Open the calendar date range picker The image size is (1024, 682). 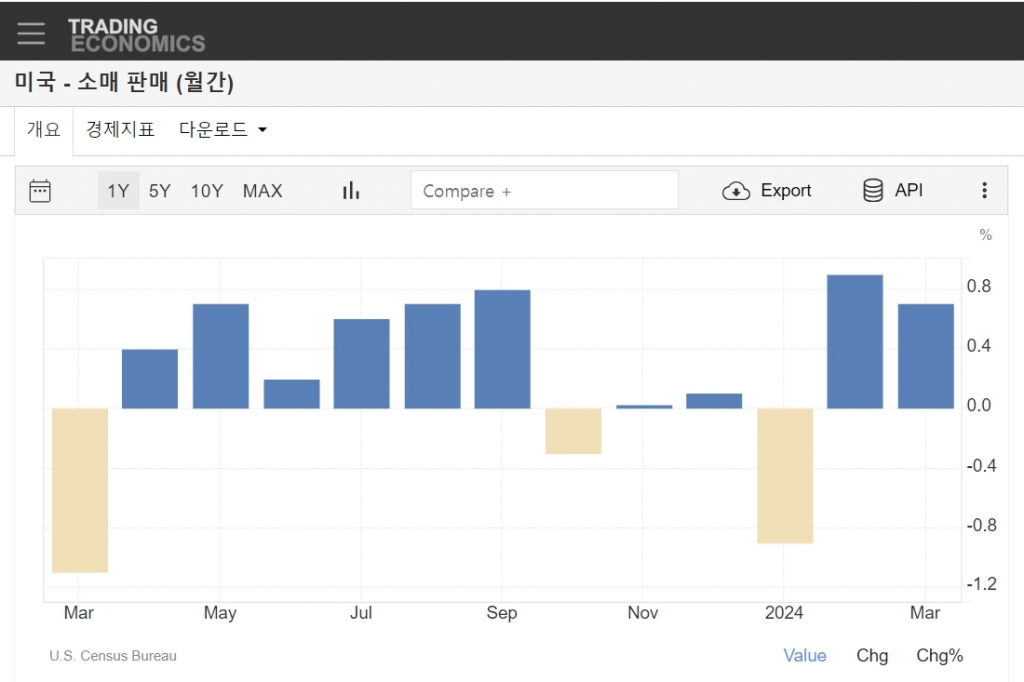pos(40,191)
